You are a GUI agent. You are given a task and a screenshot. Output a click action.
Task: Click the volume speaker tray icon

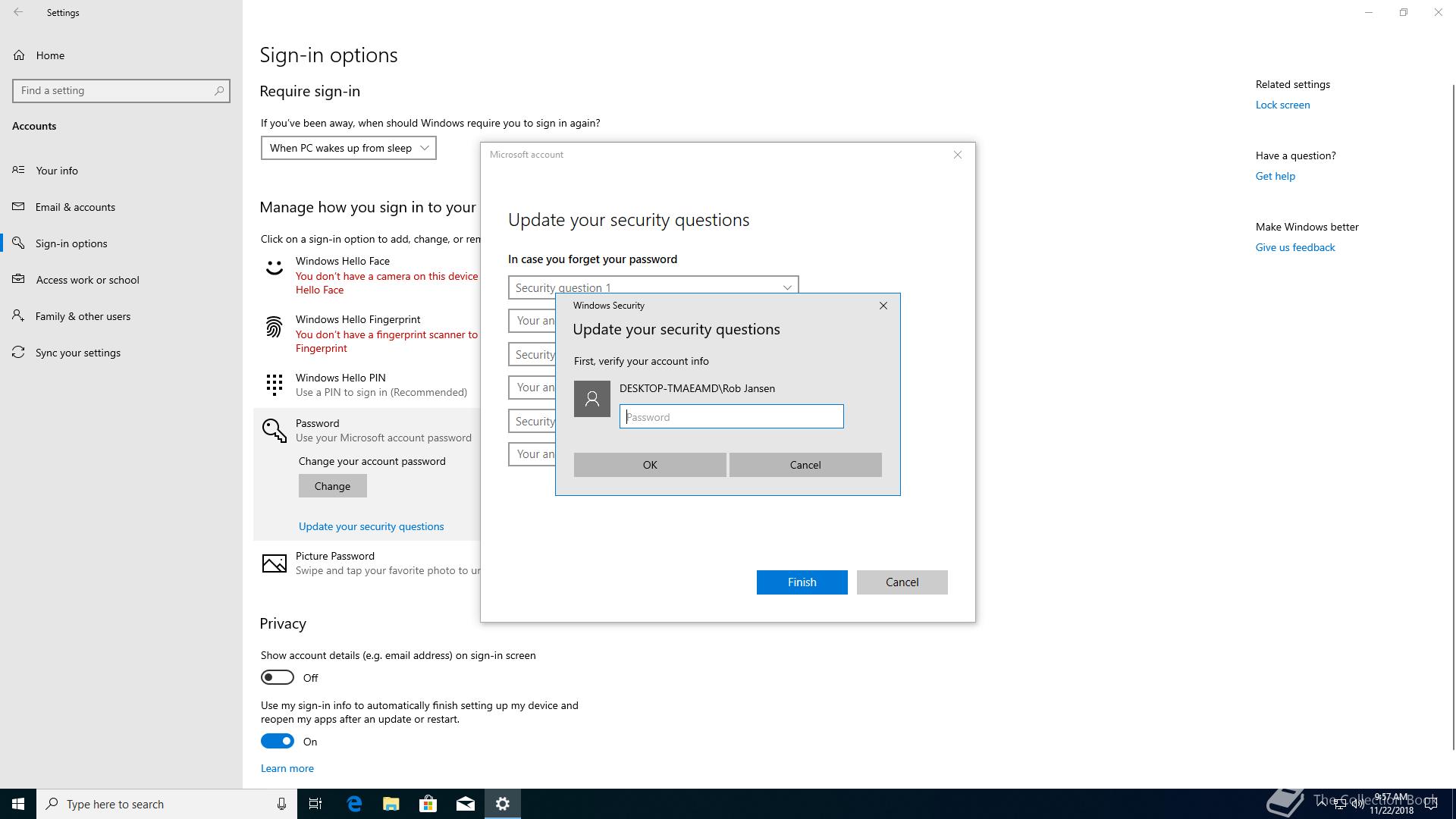pyautogui.click(x=1357, y=805)
